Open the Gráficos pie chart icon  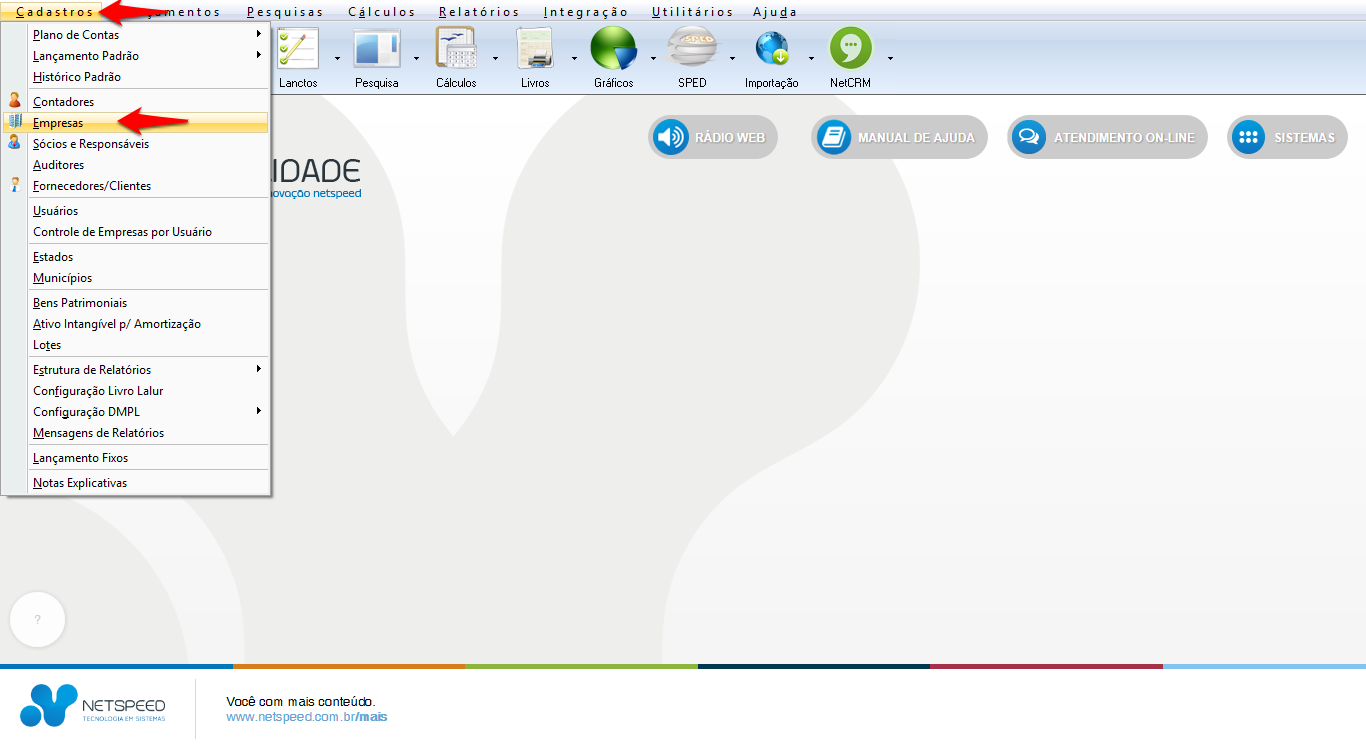(x=613, y=50)
